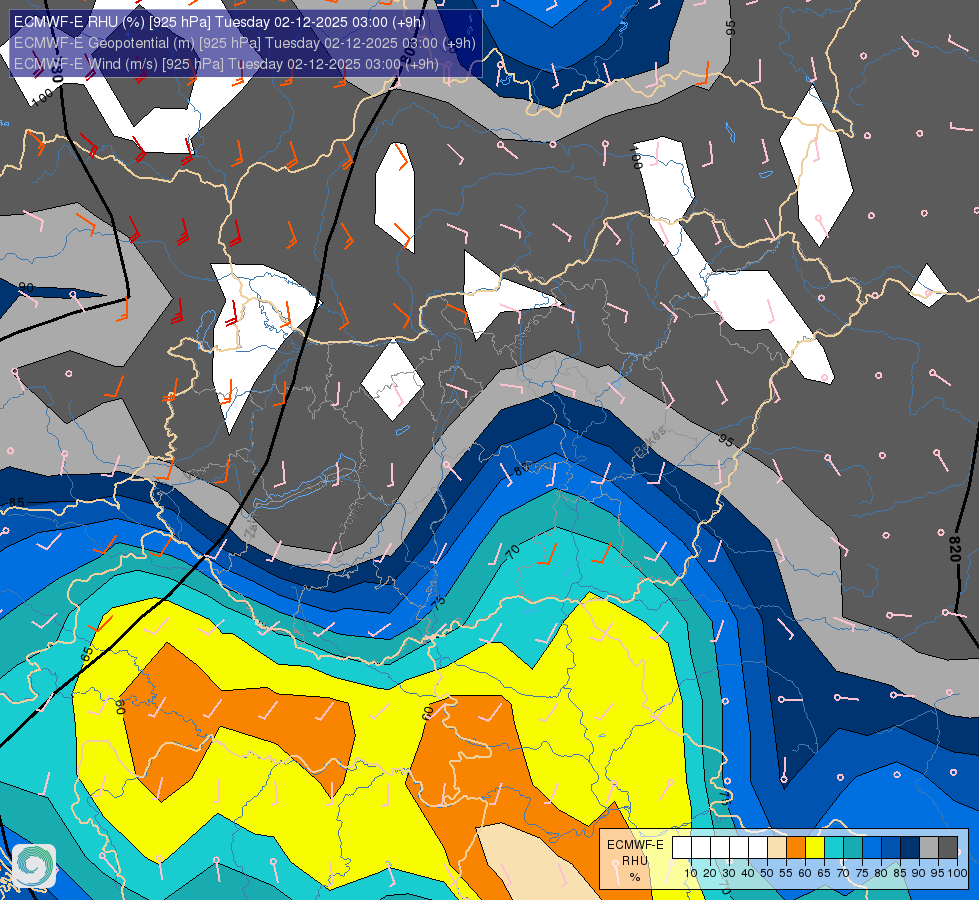Viewport: 979px width, 900px height.
Task: Click the swirl logo icon in bottom-left corner
Action: click(x=34, y=866)
